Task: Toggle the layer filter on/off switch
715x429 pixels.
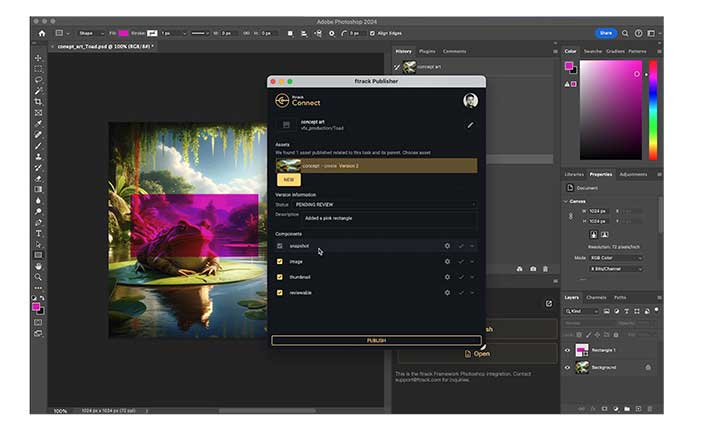Action: [x=657, y=310]
